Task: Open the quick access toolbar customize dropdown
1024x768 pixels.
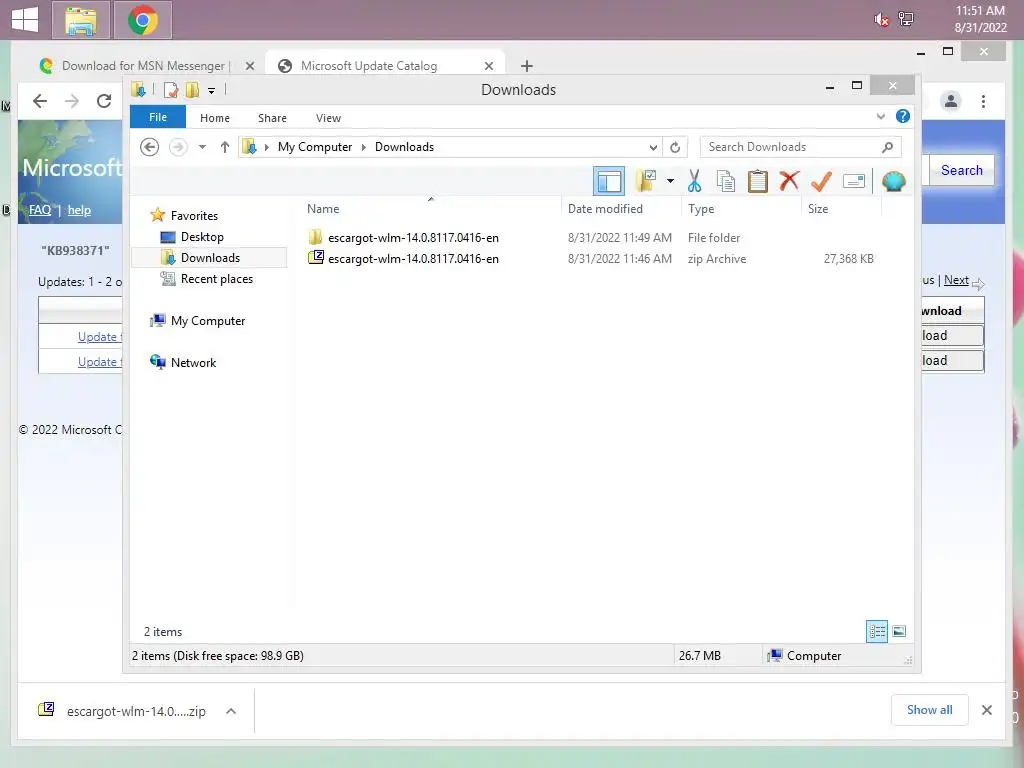Action: pyautogui.click(x=212, y=91)
